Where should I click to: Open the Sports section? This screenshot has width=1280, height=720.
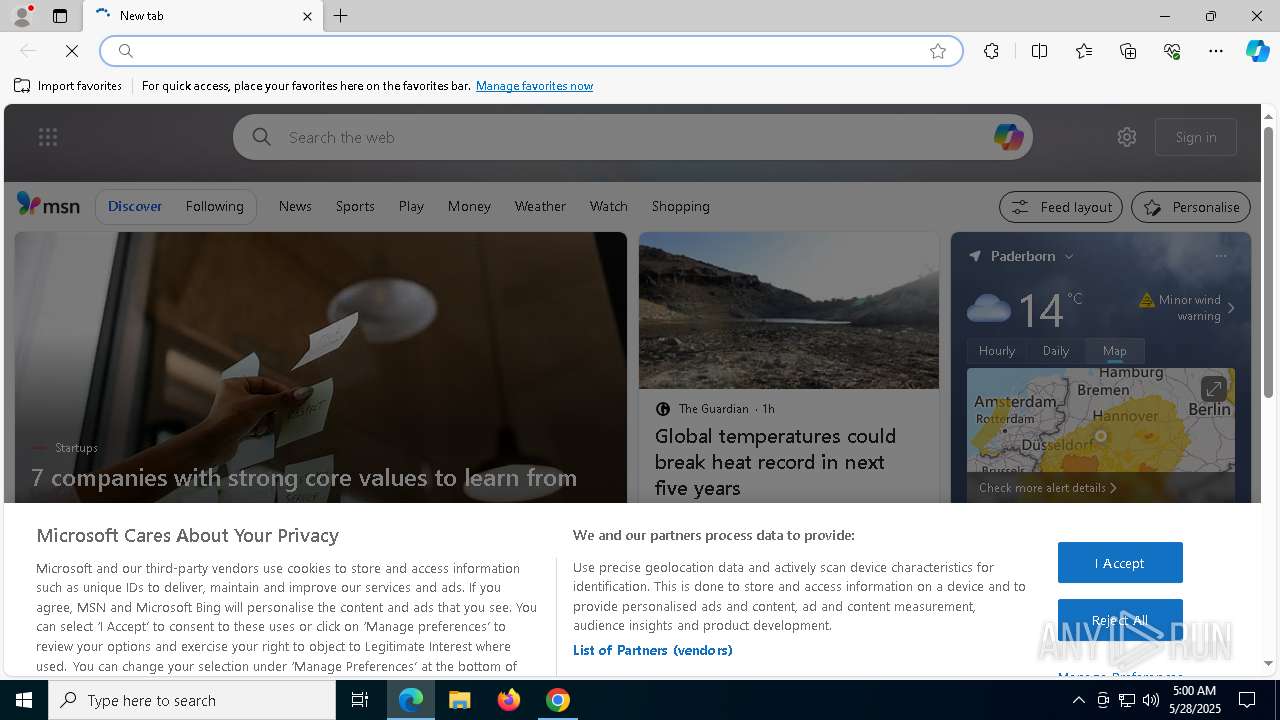pos(355,206)
